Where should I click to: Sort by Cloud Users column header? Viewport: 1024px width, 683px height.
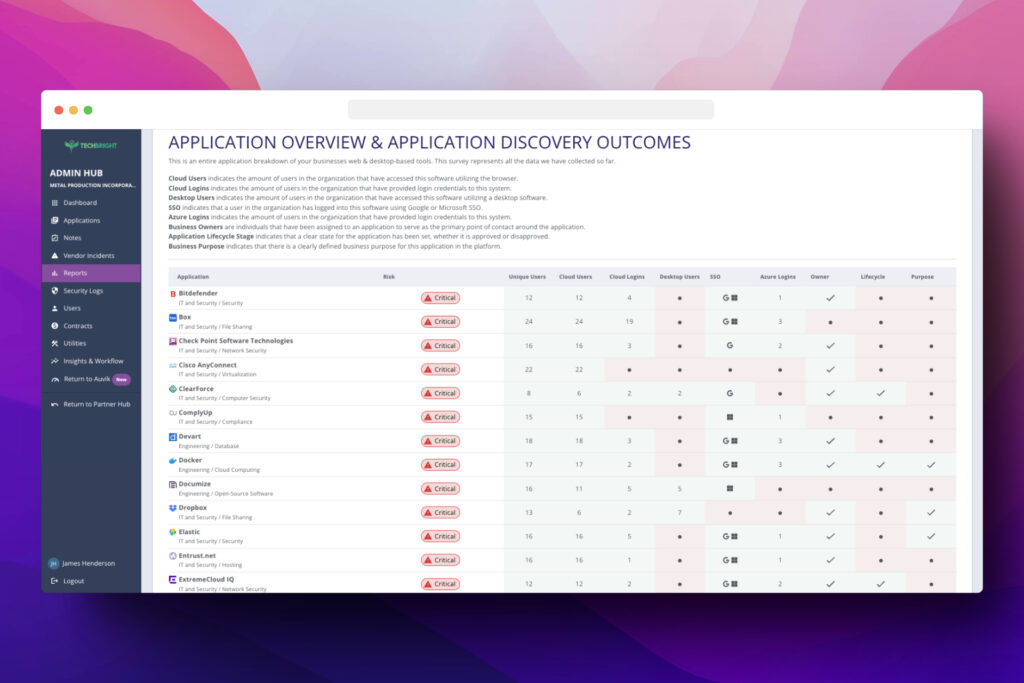[x=575, y=277]
